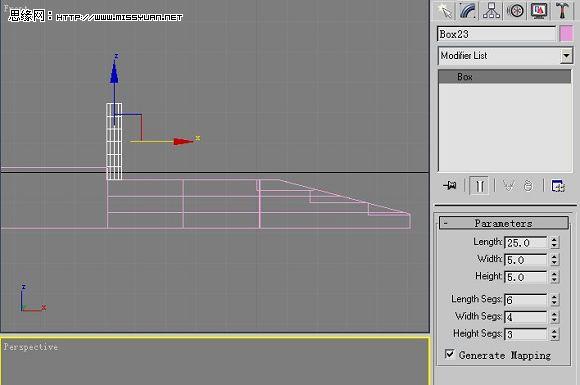The width and height of the screenshot is (580, 385).
Task: Open the Utilities hammer tab
Action: 562,10
